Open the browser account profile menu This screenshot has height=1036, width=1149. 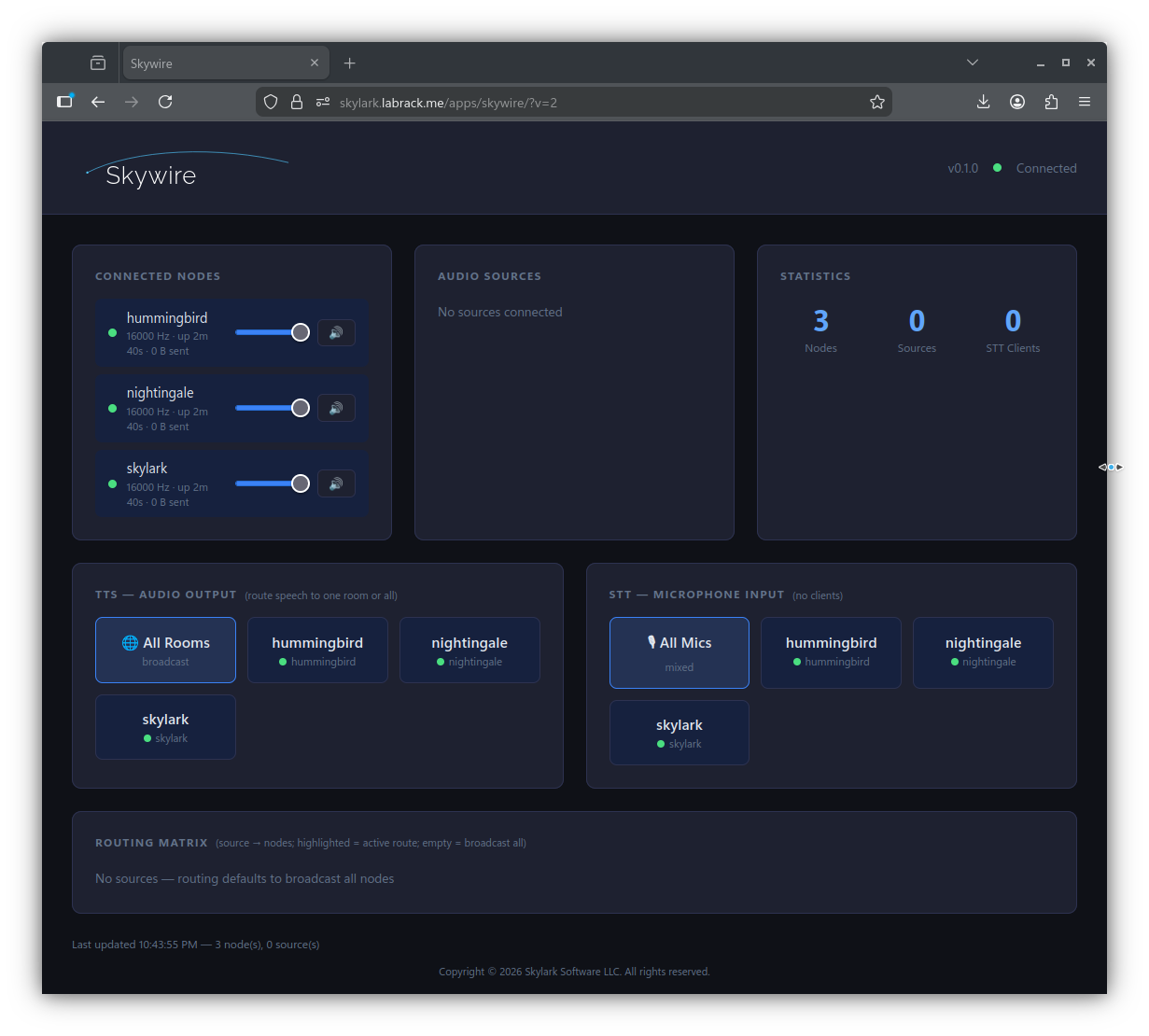[1017, 102]
